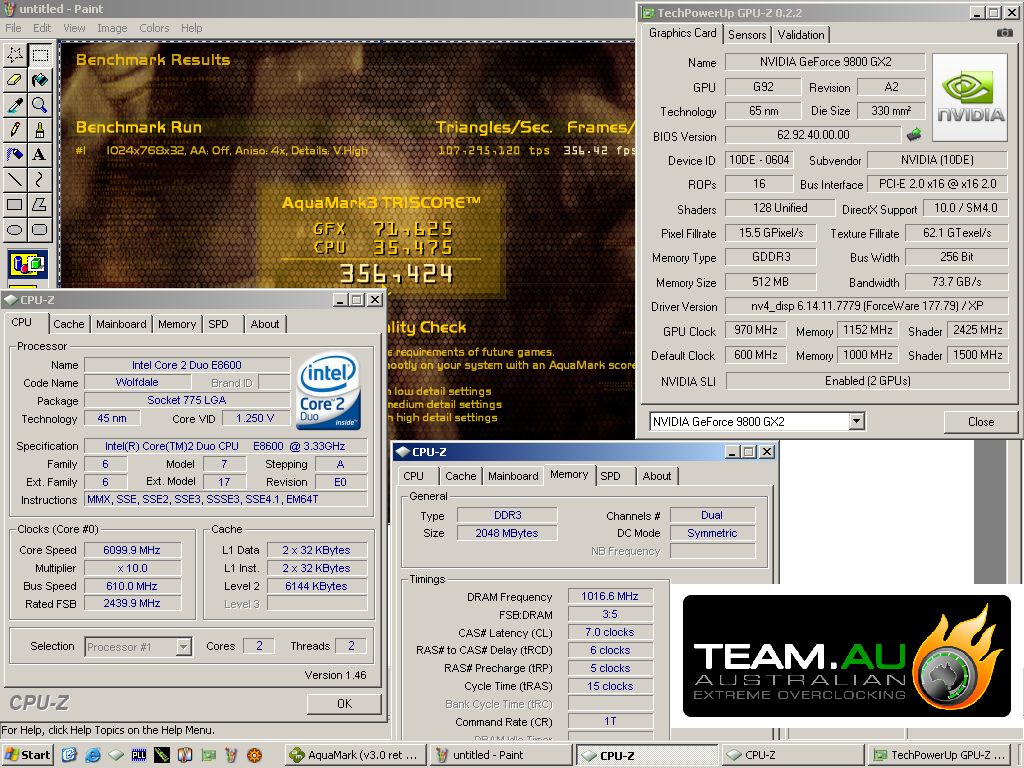The width and height of the screenshot is (1024, 768).
Task: Open the View menu in Paint
Action: pos(74,28)
